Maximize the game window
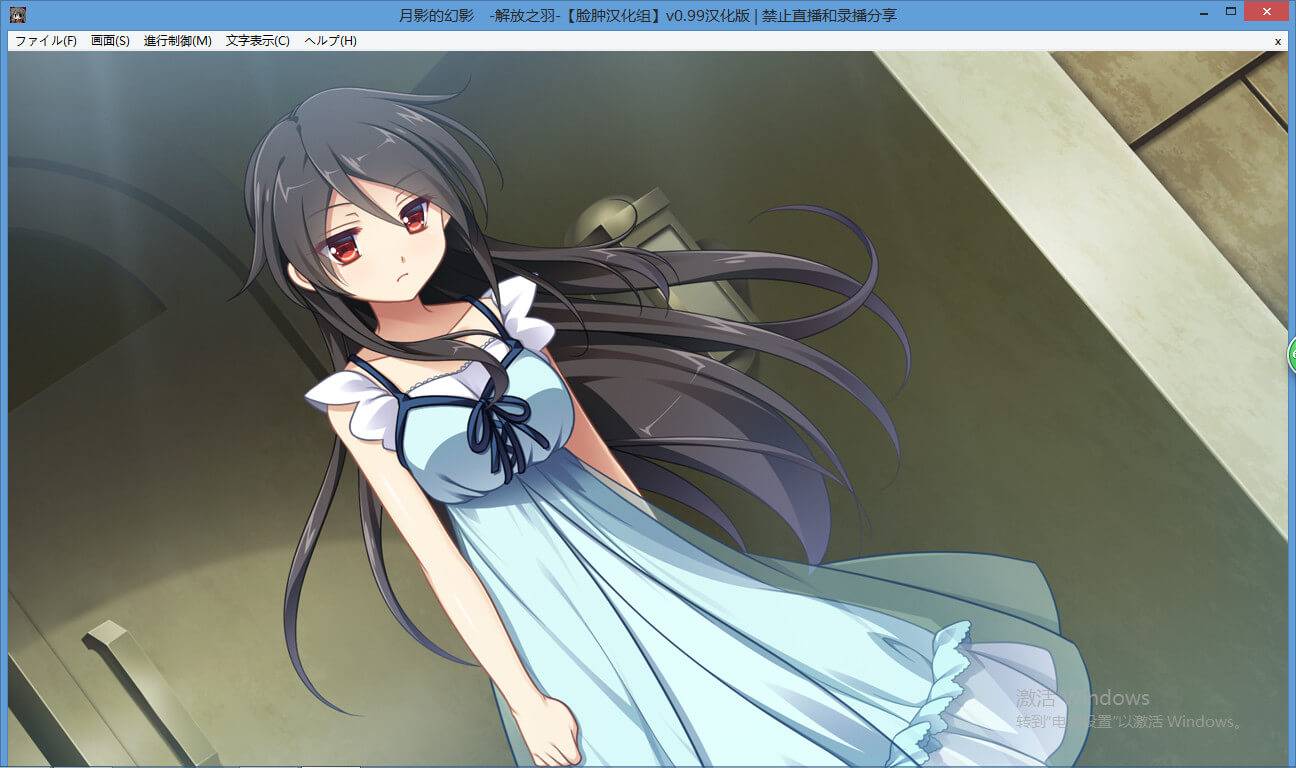The height and width of the screenshot is (768, 1296). click(1230, 12)
